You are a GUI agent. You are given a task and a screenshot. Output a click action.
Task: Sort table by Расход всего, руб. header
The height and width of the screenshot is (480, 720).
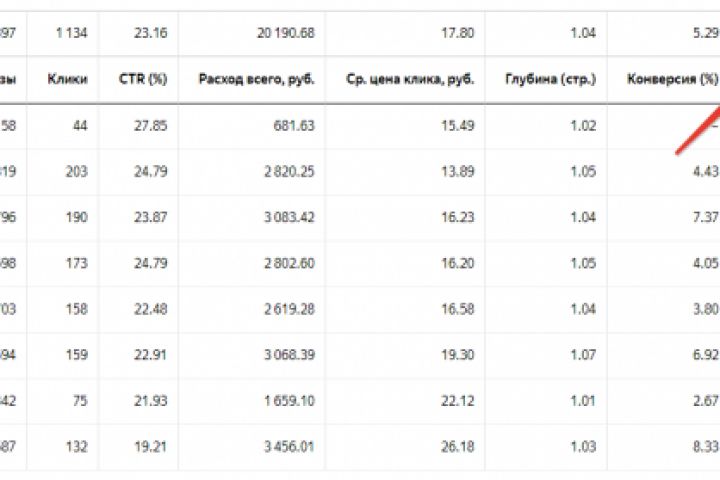(256, 78)
